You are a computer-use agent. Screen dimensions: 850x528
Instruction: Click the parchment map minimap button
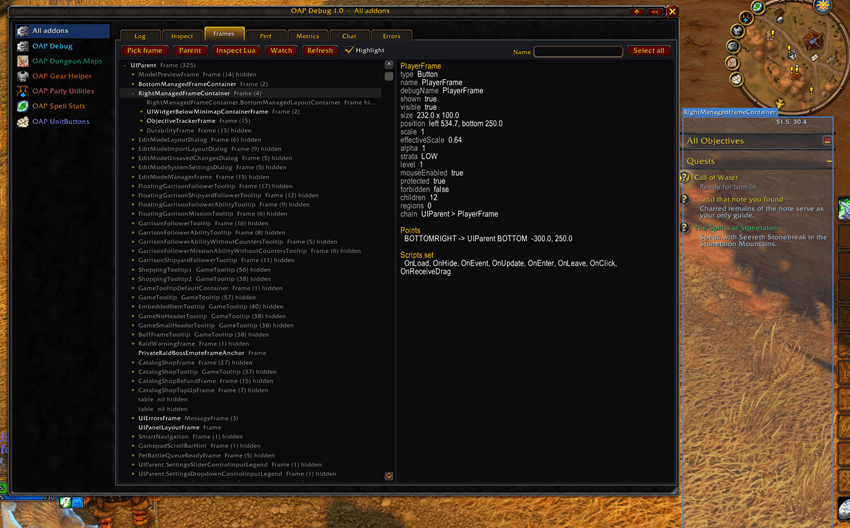(732, 63)
